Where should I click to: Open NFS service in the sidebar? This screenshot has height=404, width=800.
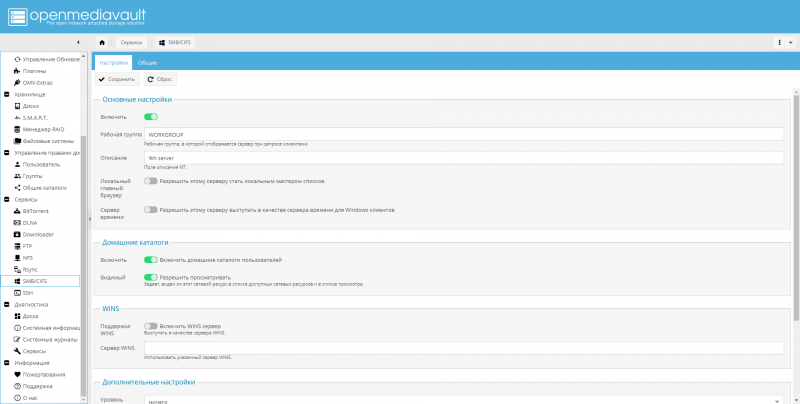pos(28,258)
